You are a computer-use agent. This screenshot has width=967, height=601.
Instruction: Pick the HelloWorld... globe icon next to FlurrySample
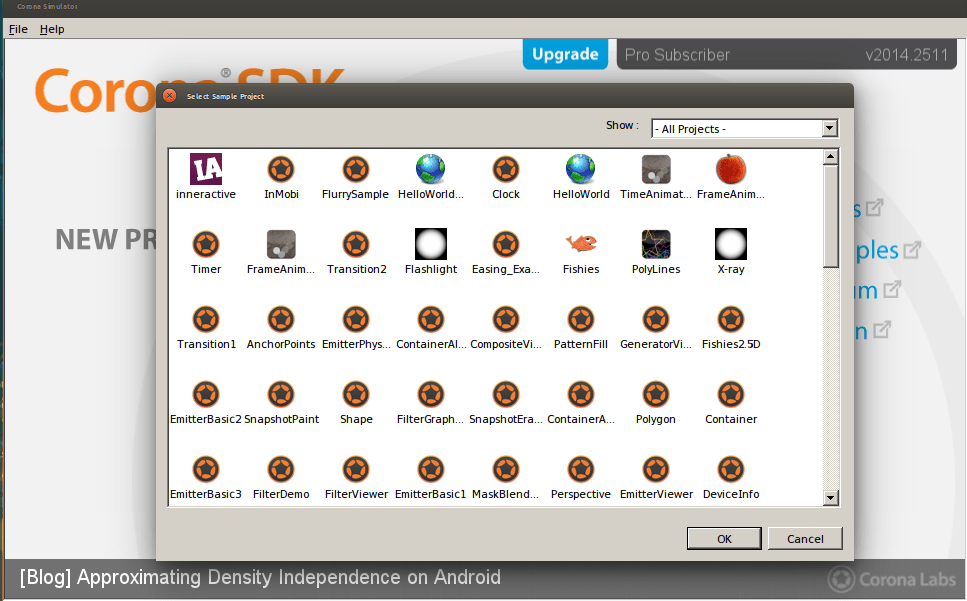click(x=431, y=169)
